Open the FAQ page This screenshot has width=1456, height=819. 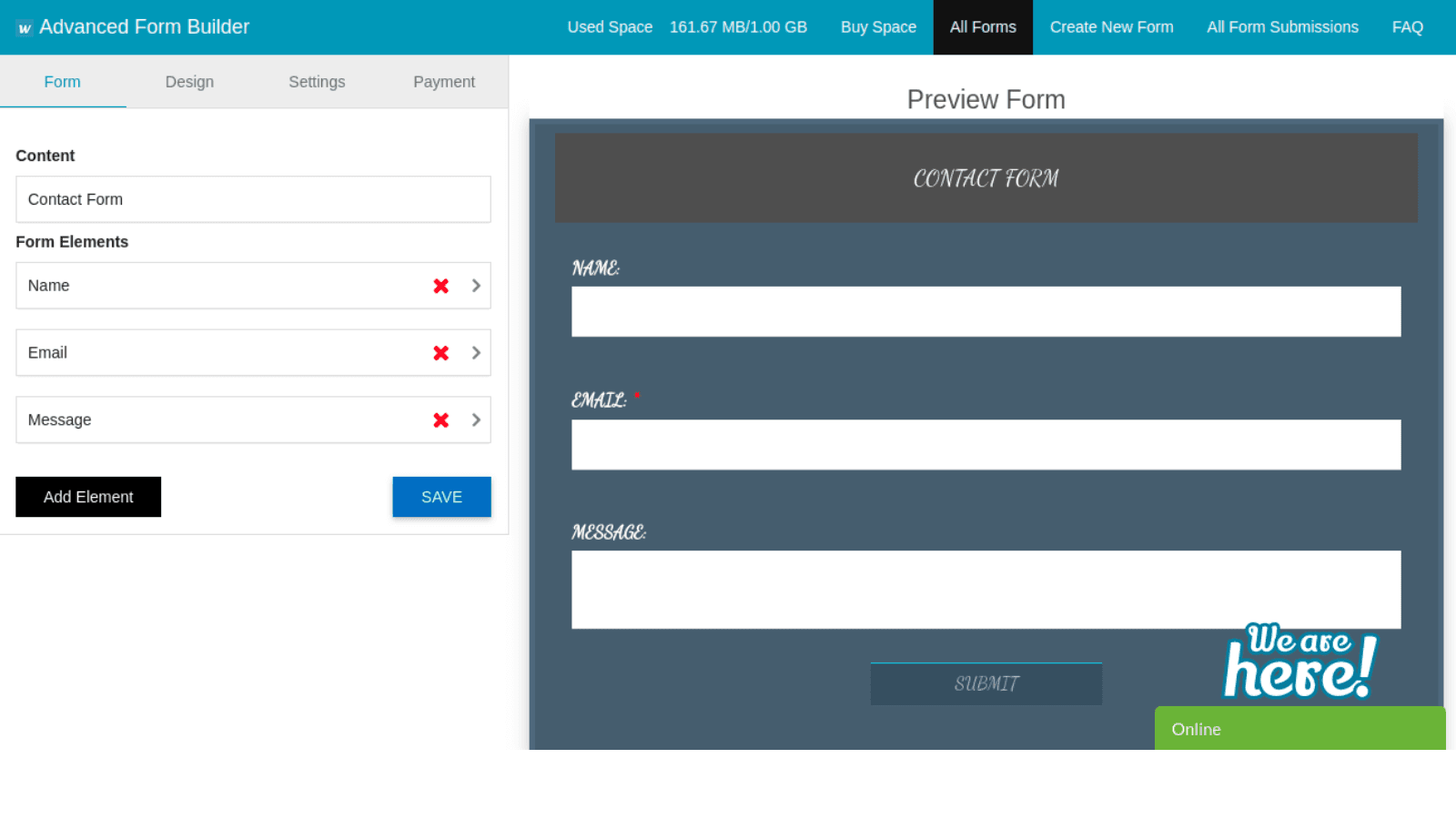tap(1407, 26)
